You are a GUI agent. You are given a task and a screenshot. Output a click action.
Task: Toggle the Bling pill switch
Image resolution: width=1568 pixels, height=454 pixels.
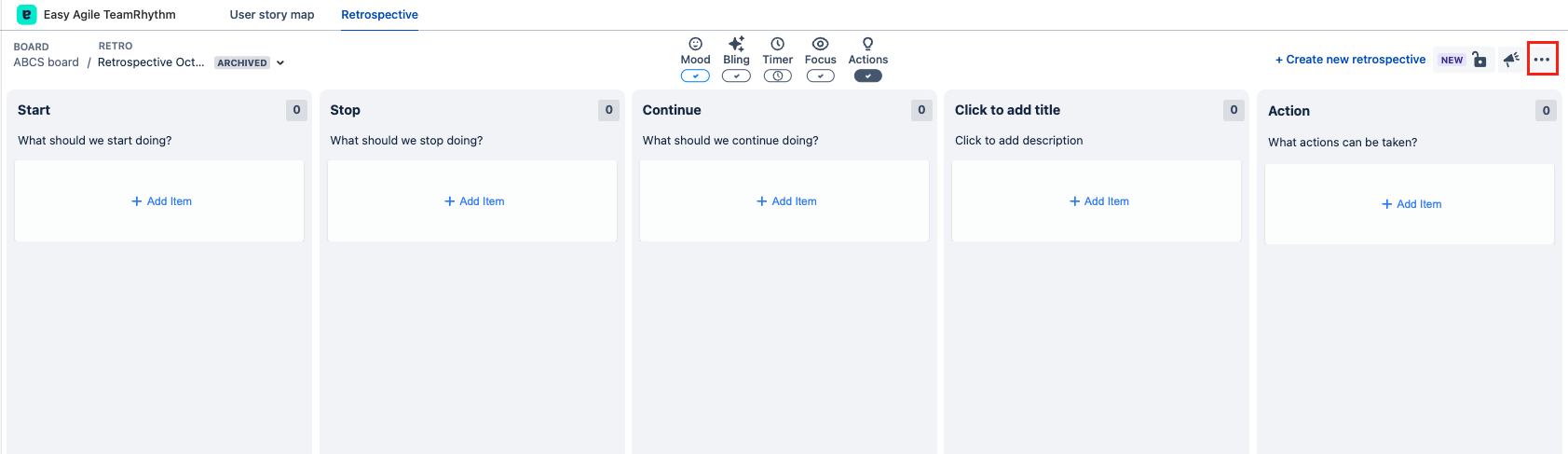tap(736, 76)
